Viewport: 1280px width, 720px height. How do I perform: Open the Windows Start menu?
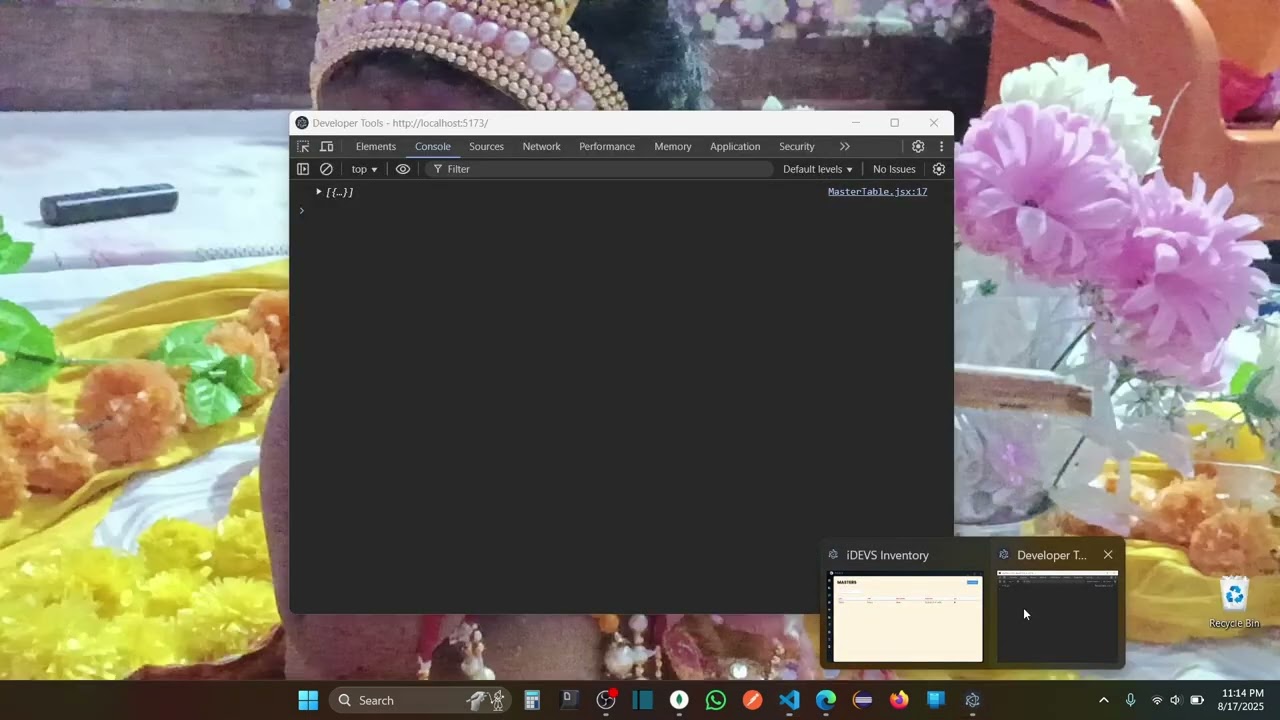308,700
